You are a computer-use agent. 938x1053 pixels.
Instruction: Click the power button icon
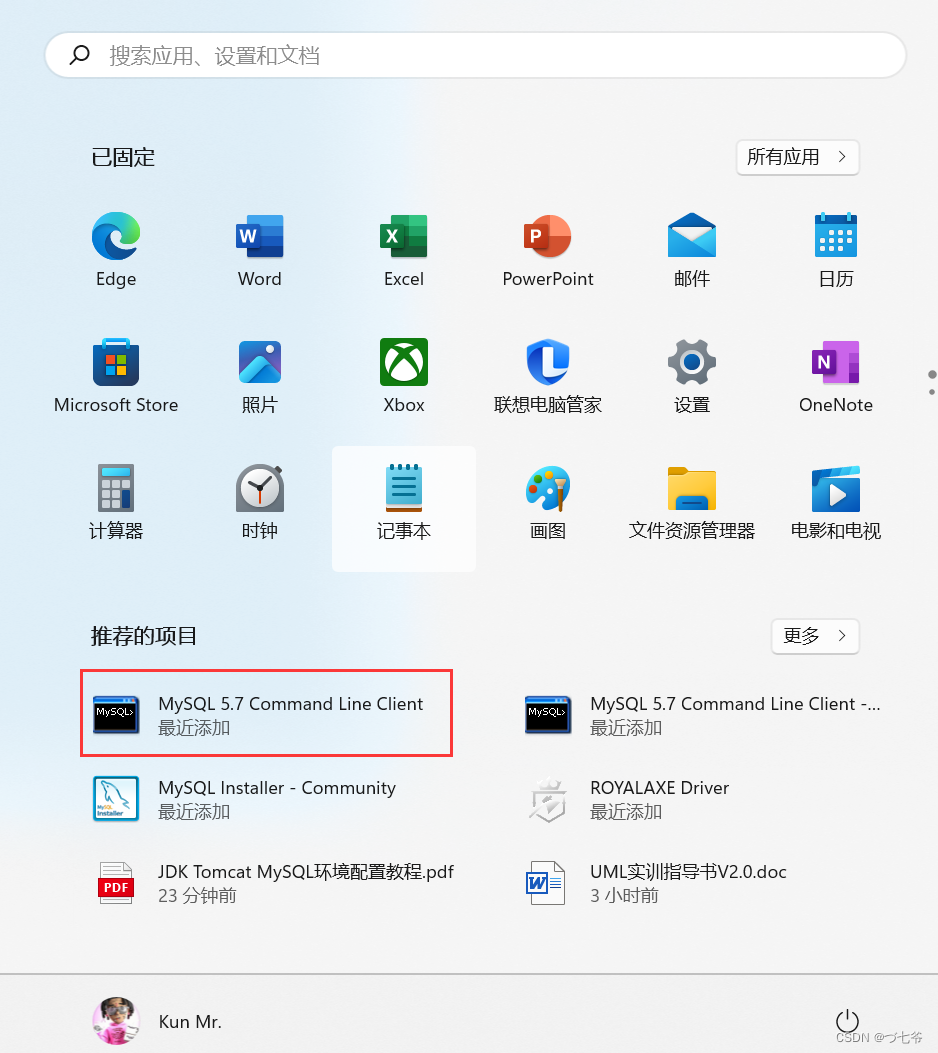coord(847,1021)
